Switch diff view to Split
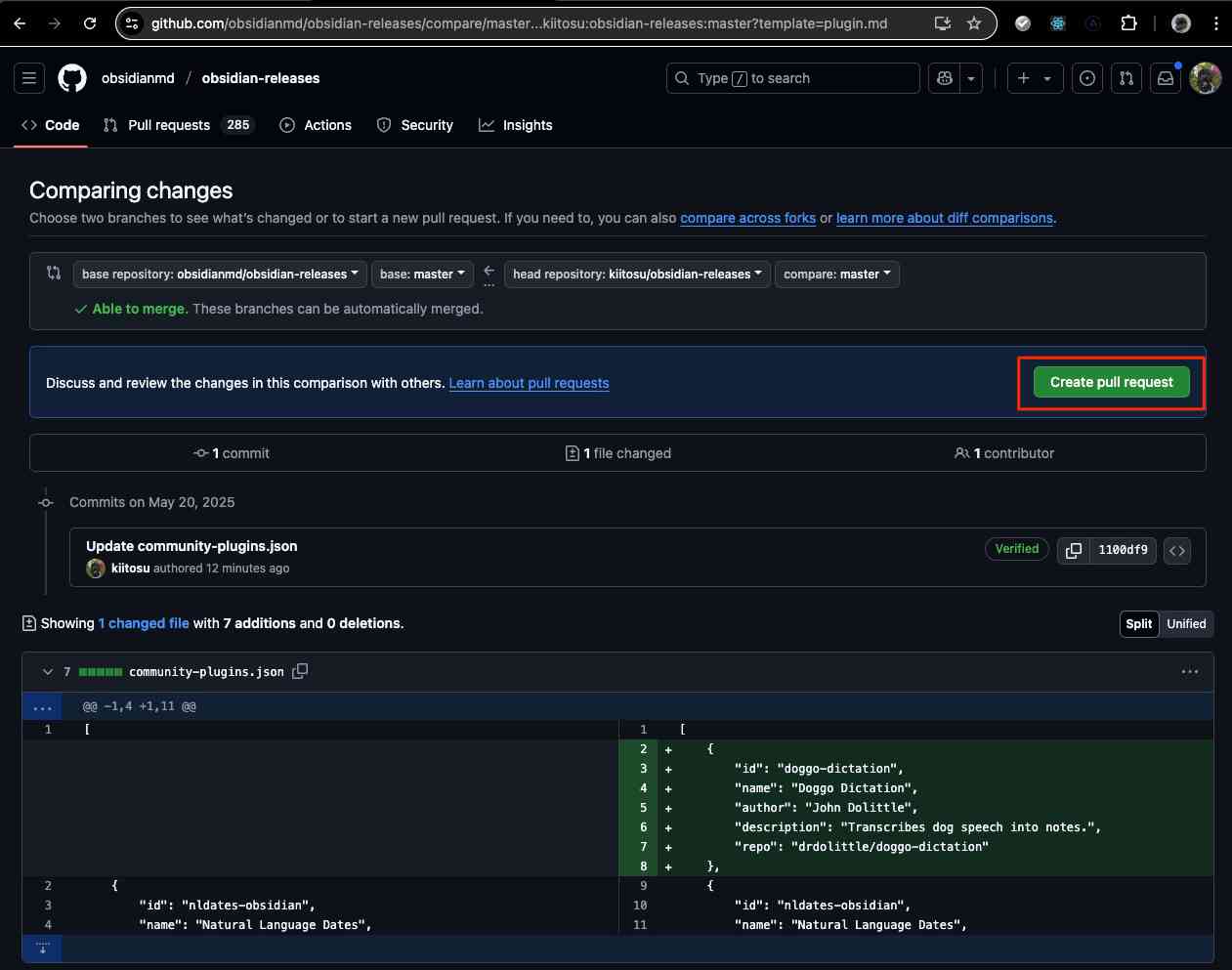This screenshot has height=970, width=1232. pyautogui.click(x=1139, y=623)
